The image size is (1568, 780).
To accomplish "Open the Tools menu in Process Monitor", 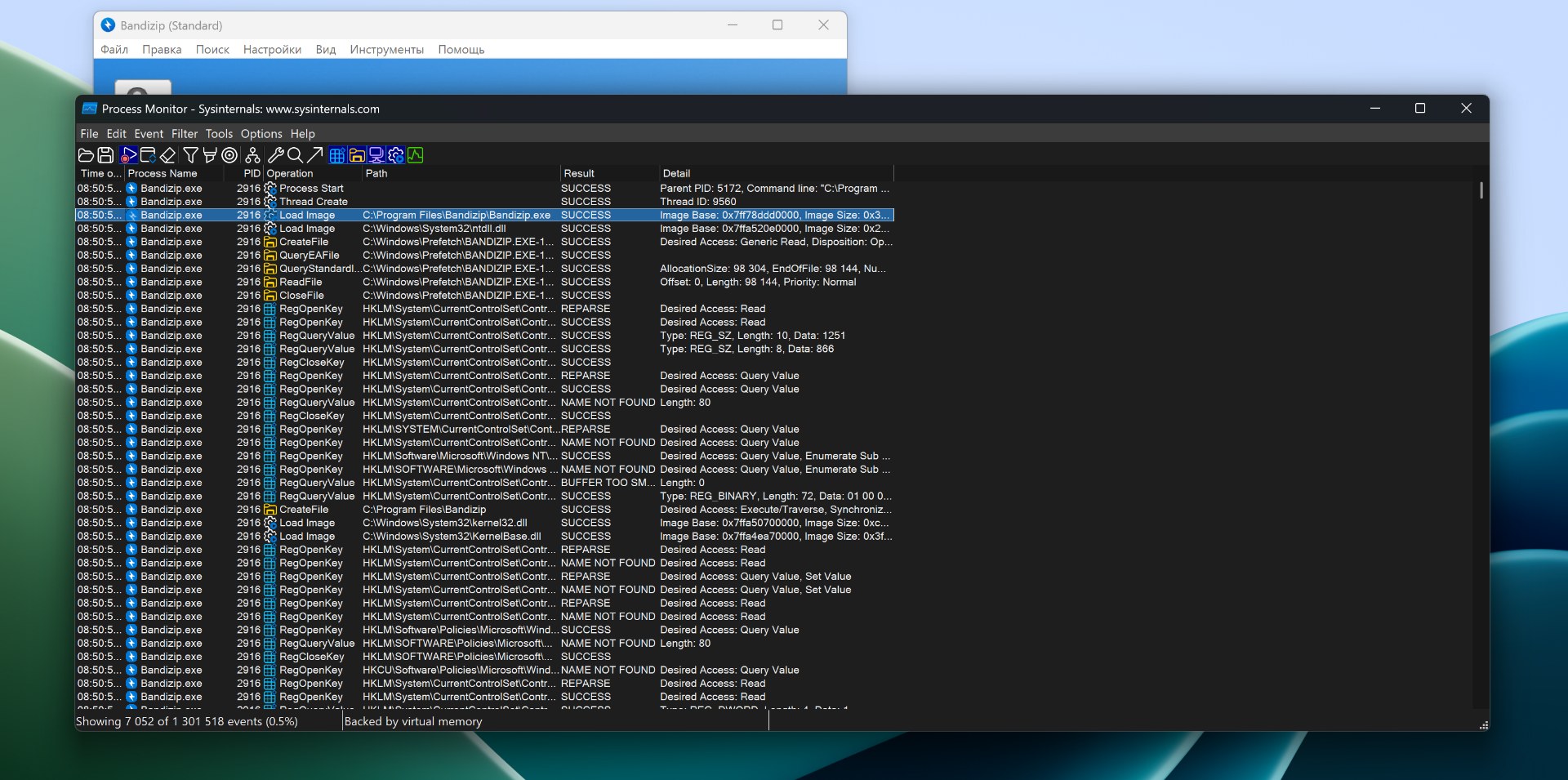I will pos(219,134).
